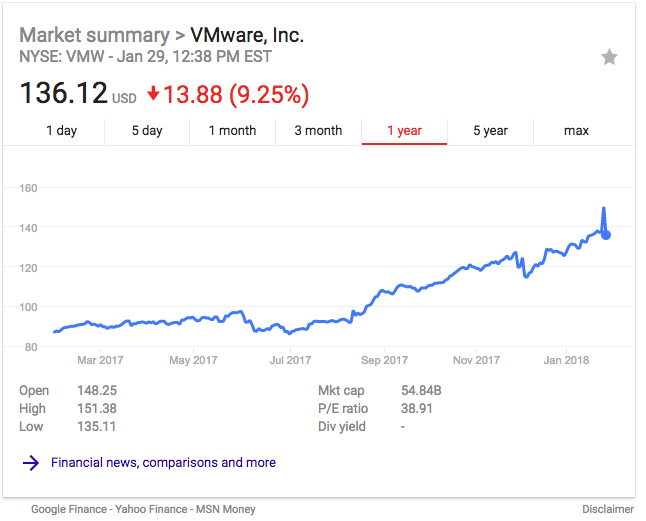Click the star favorite icon

(x=609, y=57)
